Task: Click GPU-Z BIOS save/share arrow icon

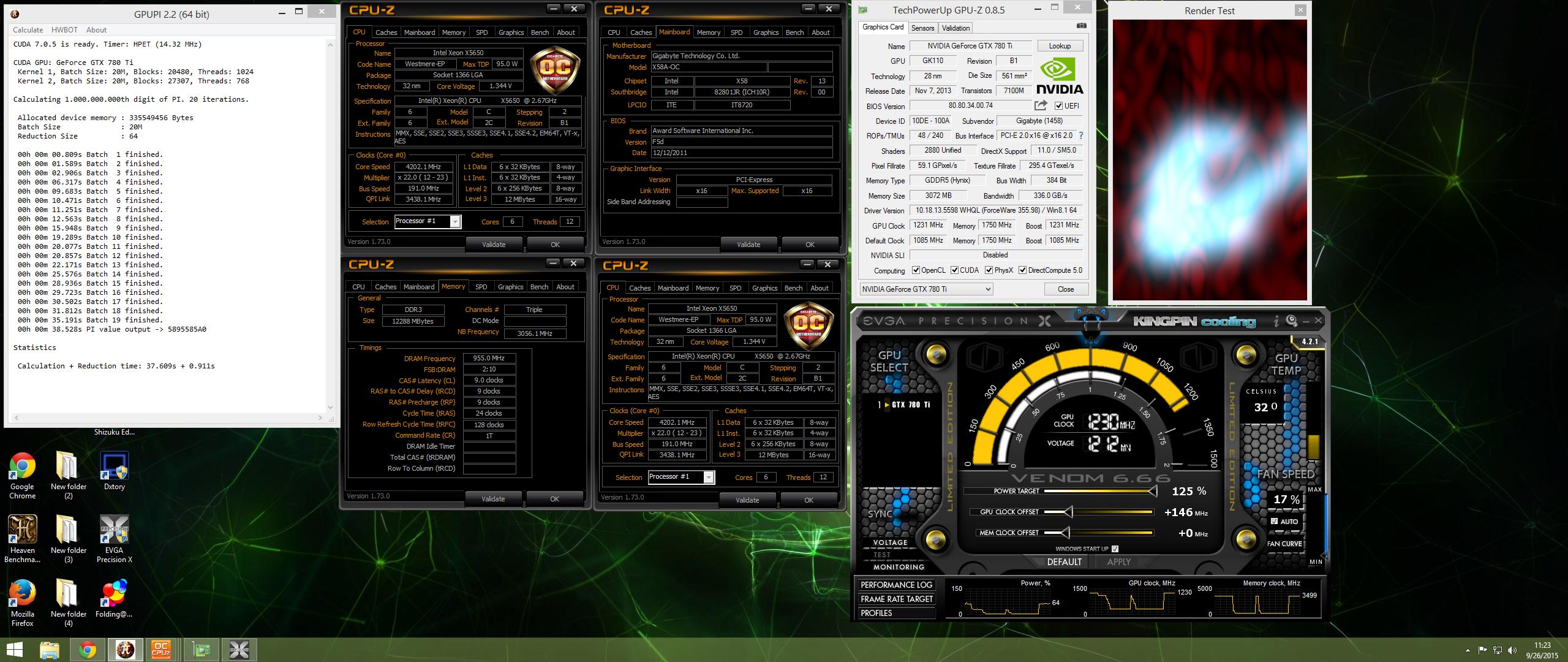Action: [x=1041, y=105]
